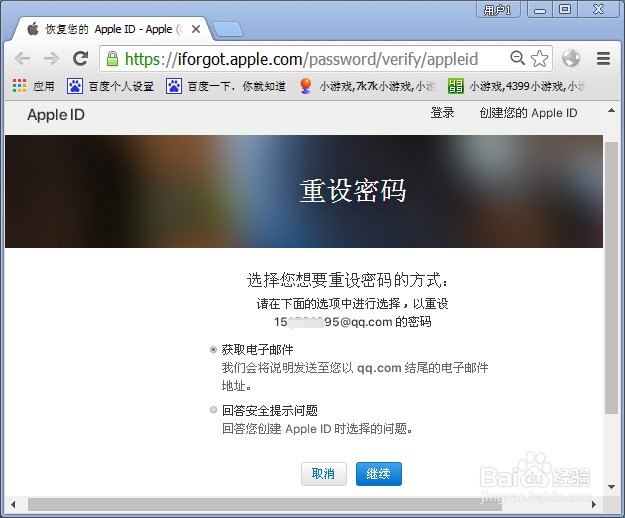
Task: Click the browser forward arrow
Action: [51, 59]
